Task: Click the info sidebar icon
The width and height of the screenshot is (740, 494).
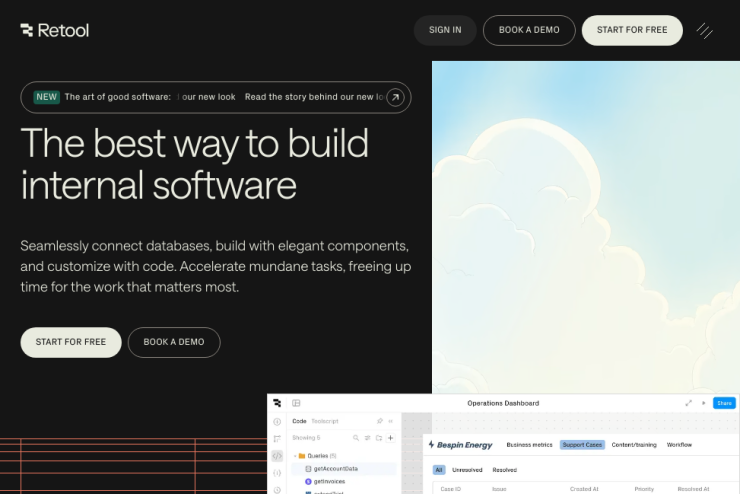Action: tap(277, 421)
